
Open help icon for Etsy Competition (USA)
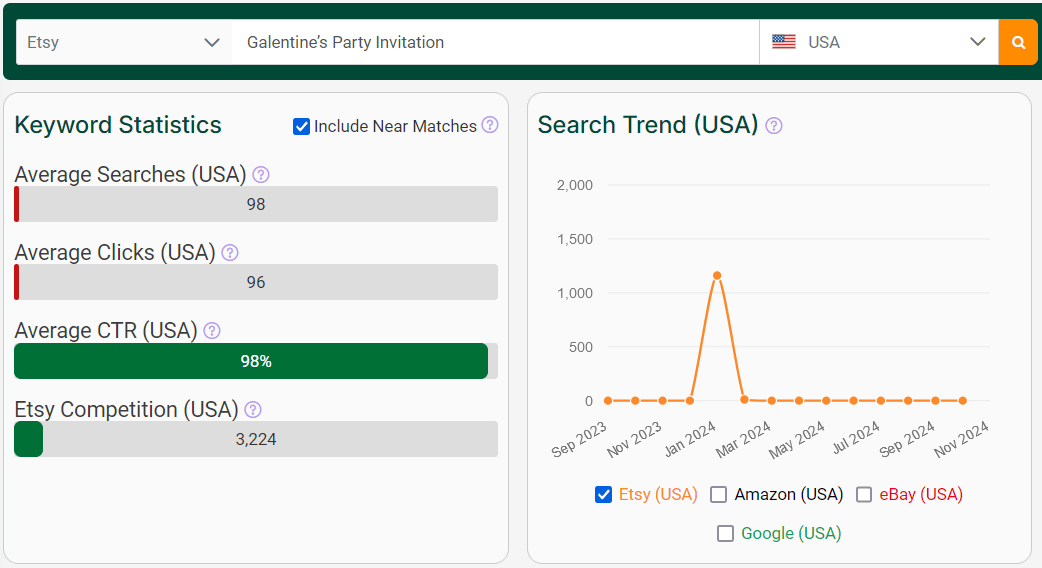253,409
